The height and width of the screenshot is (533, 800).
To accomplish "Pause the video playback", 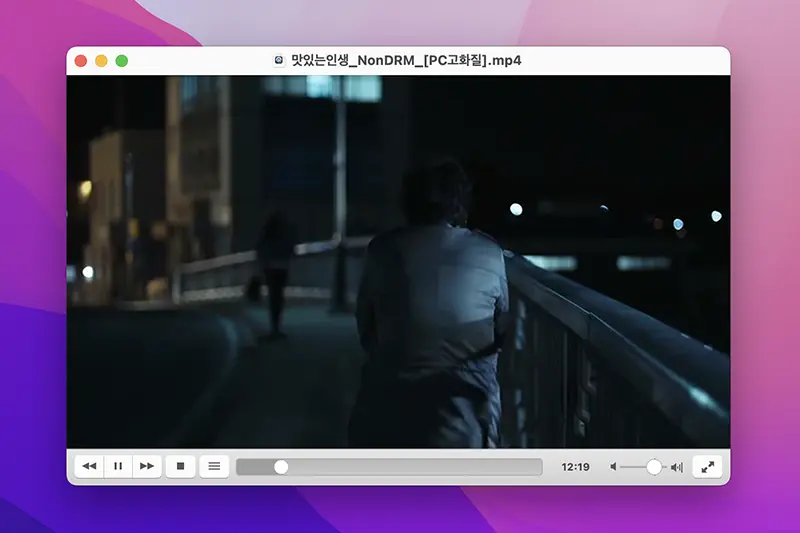I will click(118, 466).
